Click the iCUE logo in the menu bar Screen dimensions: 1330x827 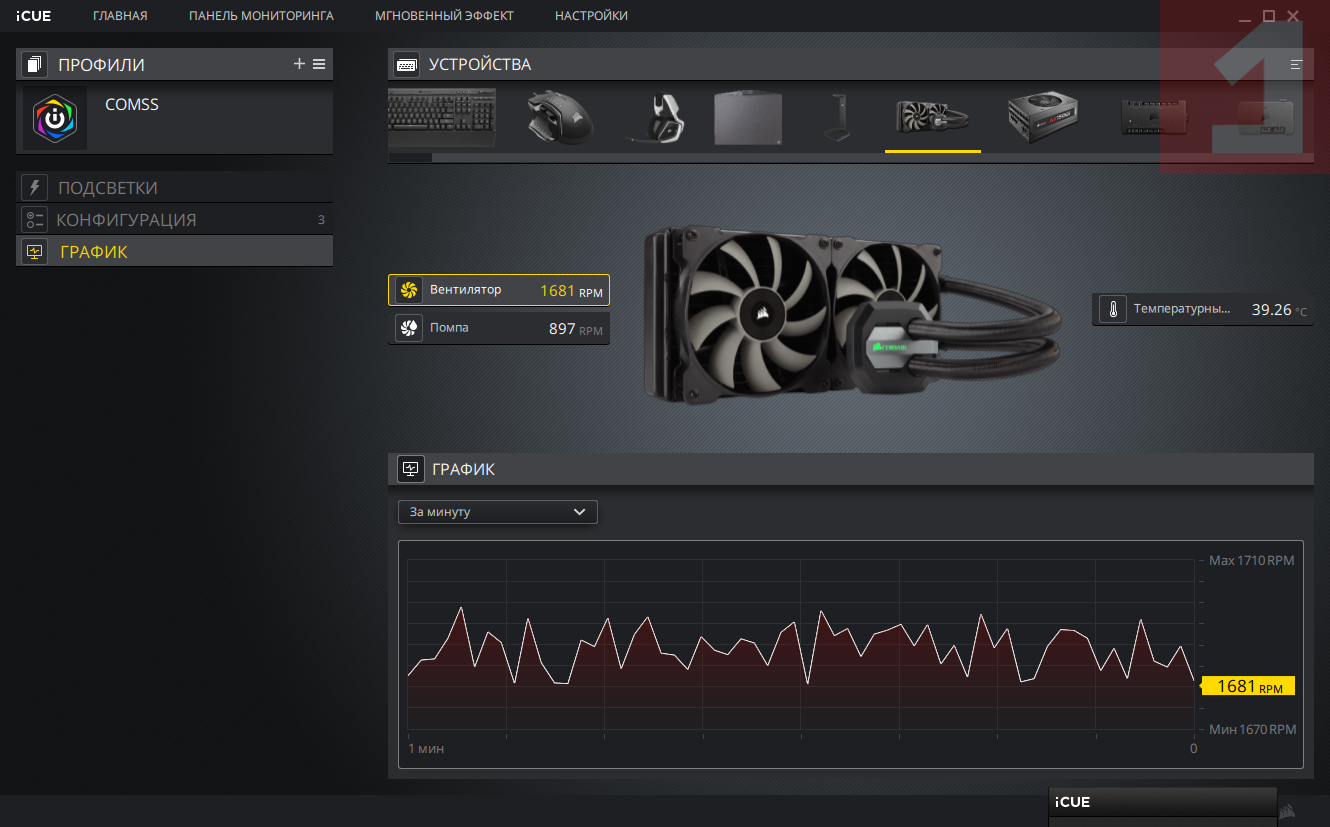click(33, 16)
